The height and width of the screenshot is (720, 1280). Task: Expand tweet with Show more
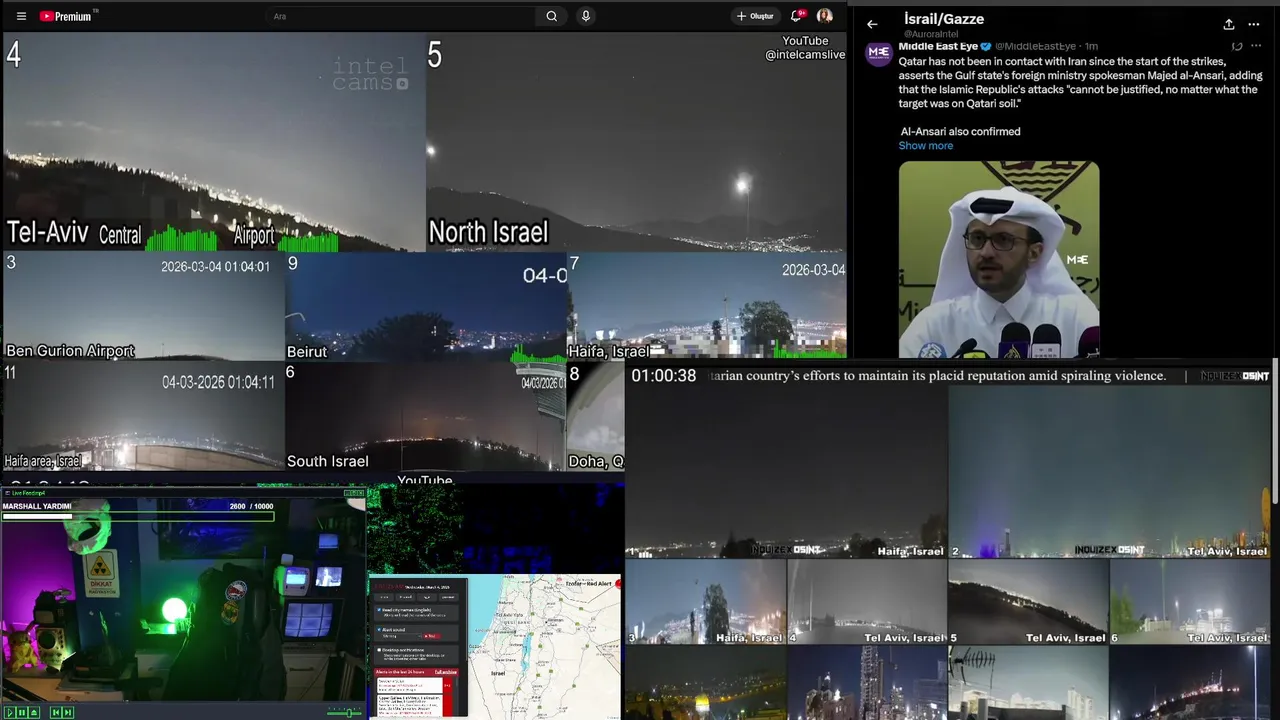[x=925, y=146]
